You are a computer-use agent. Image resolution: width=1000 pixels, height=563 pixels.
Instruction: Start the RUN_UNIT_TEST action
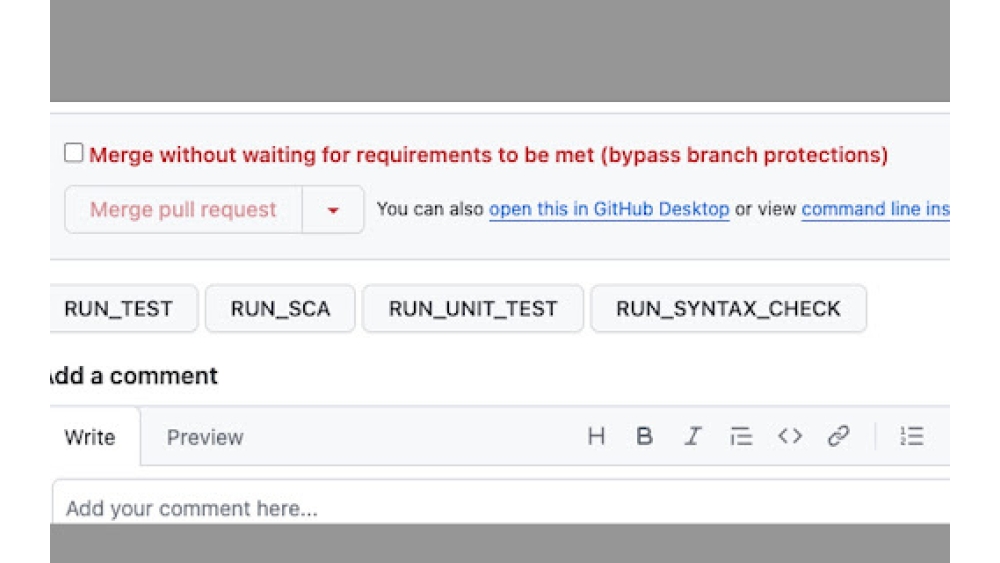tap(472, 309)
